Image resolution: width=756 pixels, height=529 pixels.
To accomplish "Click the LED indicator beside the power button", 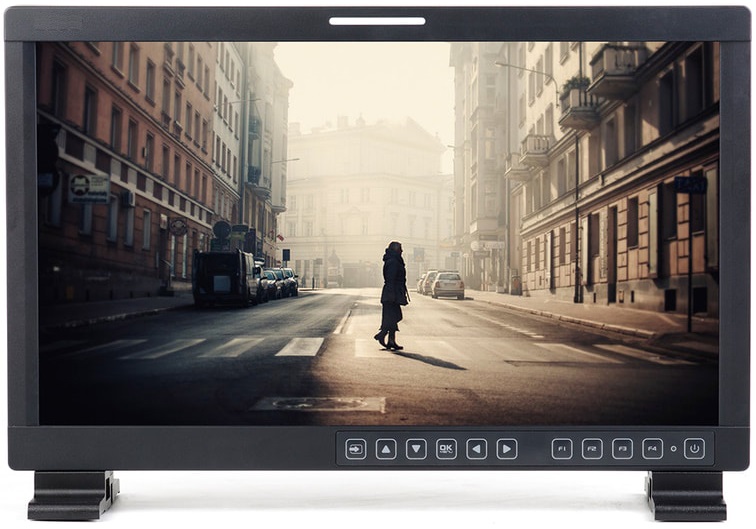I will tap(673, 449).
